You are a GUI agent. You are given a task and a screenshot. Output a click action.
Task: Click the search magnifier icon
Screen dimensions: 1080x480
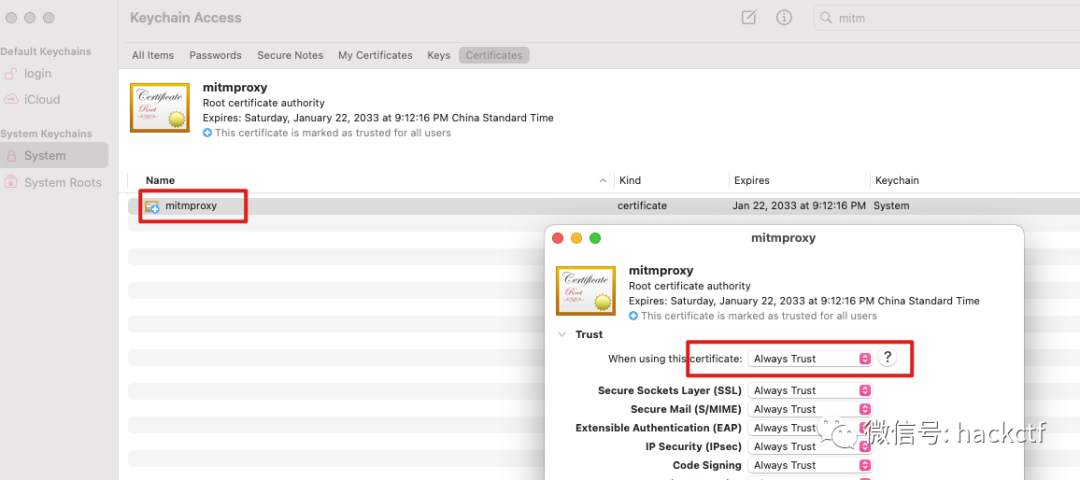coord(827,19)
